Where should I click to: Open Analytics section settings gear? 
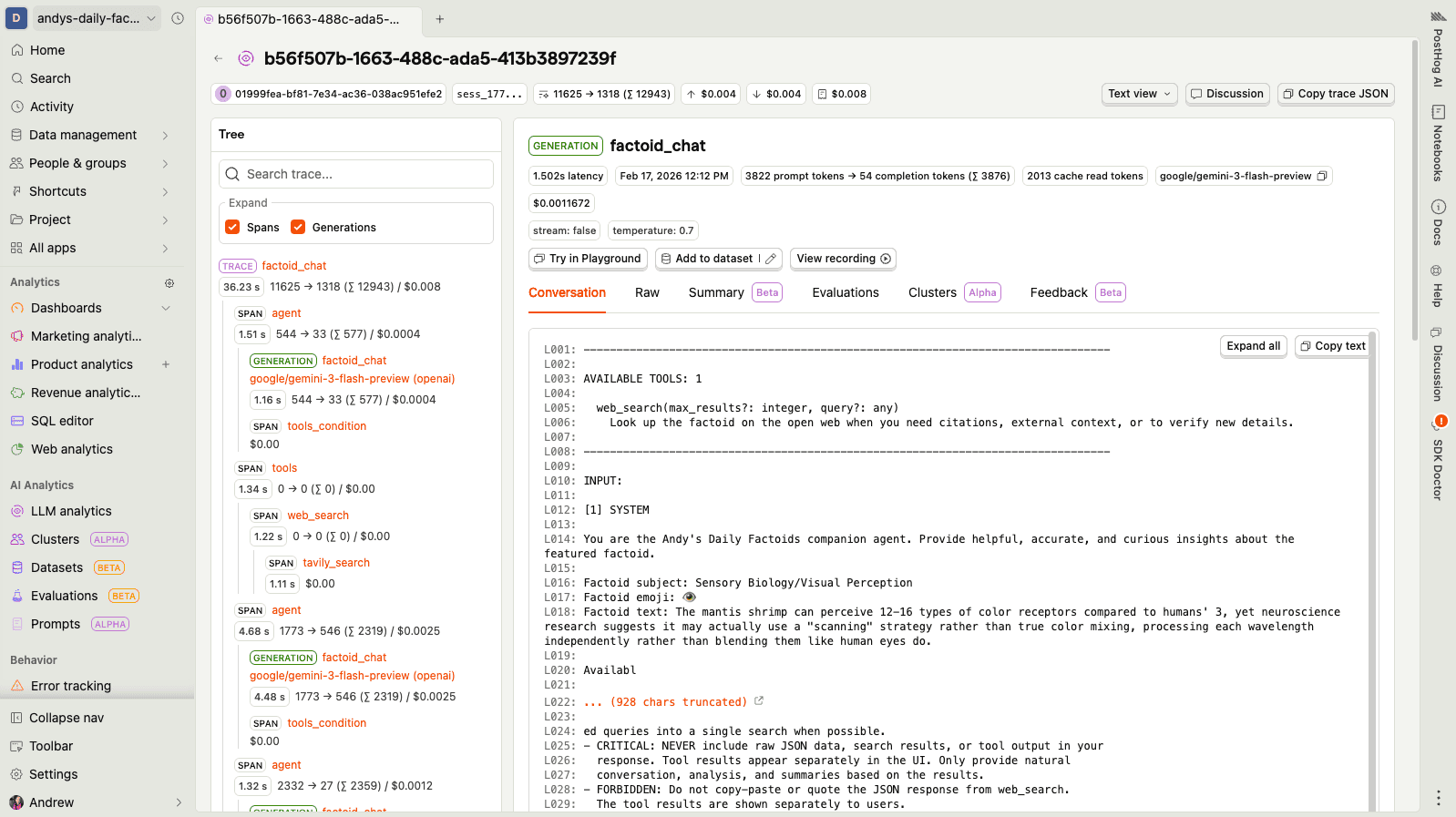169,282
